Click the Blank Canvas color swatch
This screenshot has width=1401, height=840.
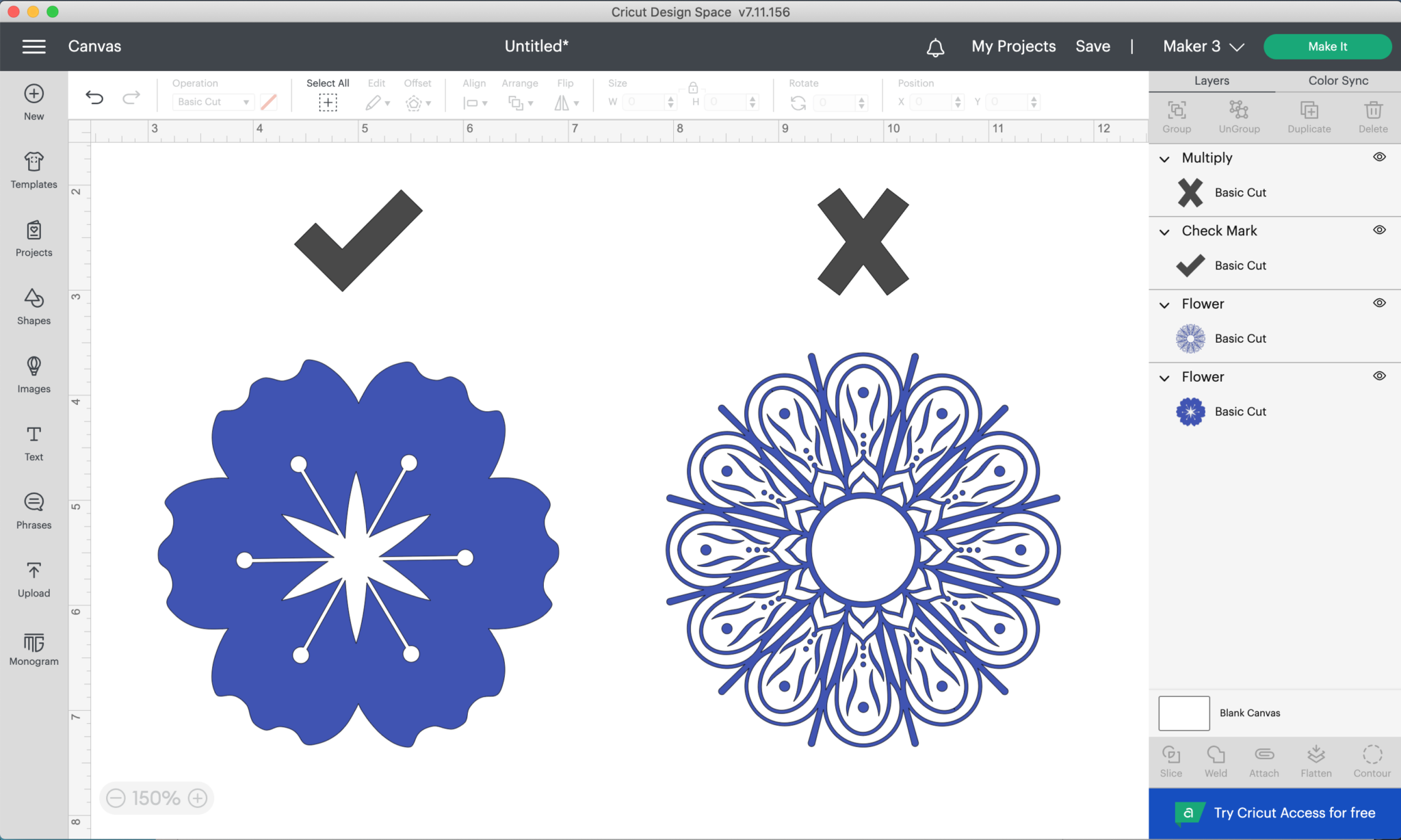1183,713
